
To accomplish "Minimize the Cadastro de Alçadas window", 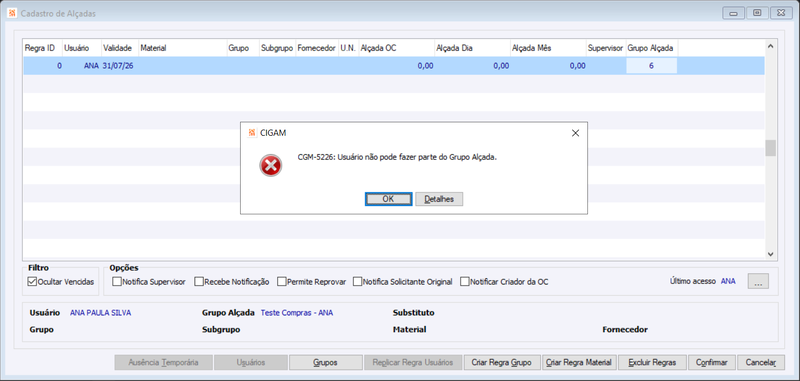I will tap(733, 13).
